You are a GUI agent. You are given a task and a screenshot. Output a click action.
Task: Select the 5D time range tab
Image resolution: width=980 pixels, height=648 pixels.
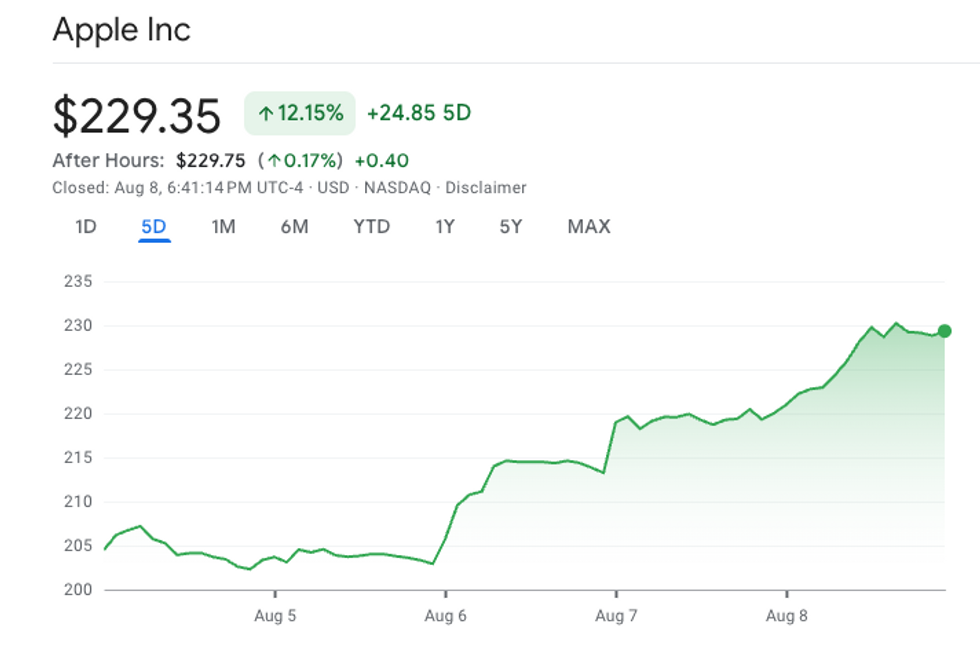point(154,227)
